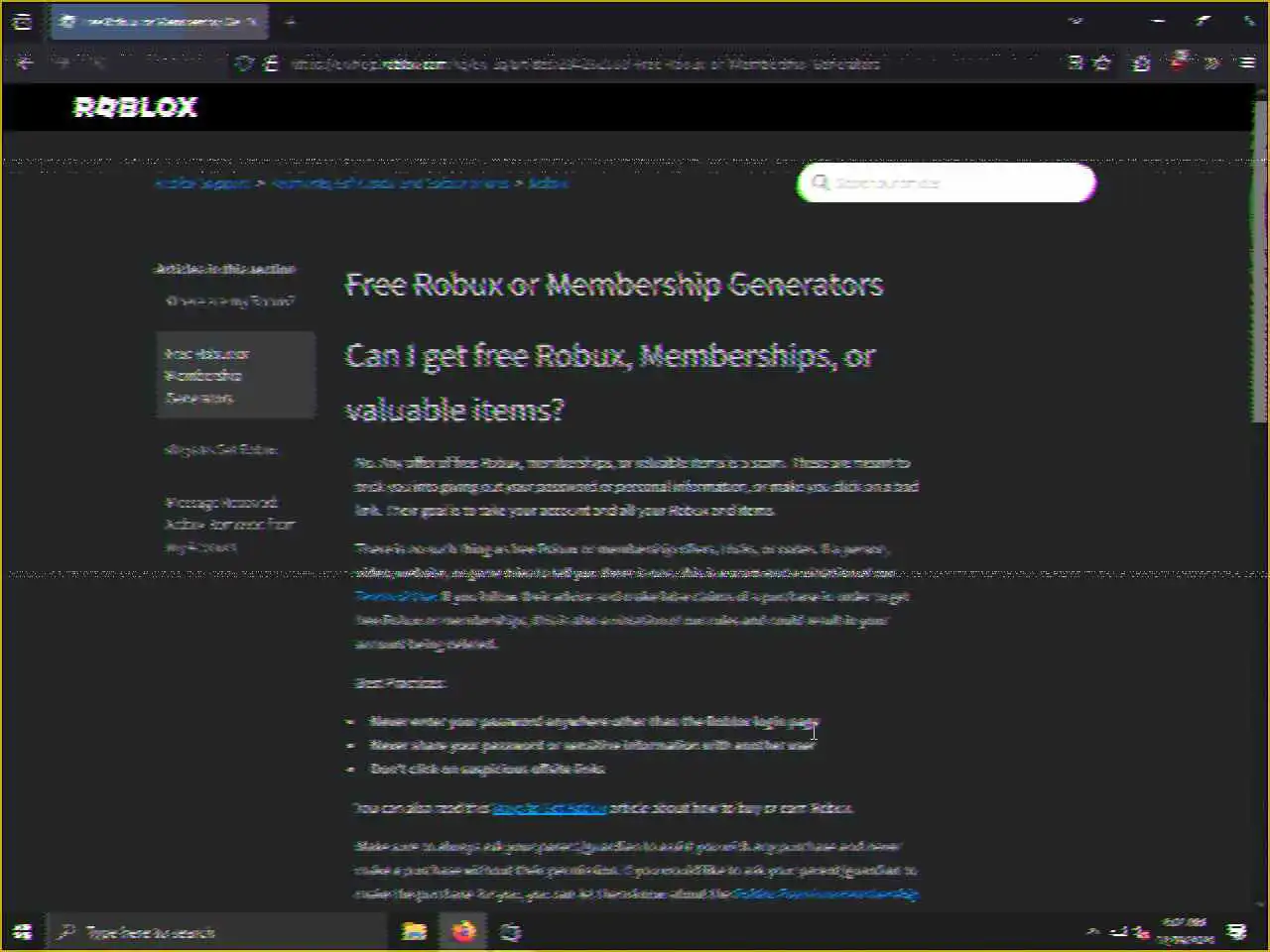Open the Roblox Support breadcrumb link
Viewport: 1270px width, 952px height.
pyautogui.click(x=201, y=183)
